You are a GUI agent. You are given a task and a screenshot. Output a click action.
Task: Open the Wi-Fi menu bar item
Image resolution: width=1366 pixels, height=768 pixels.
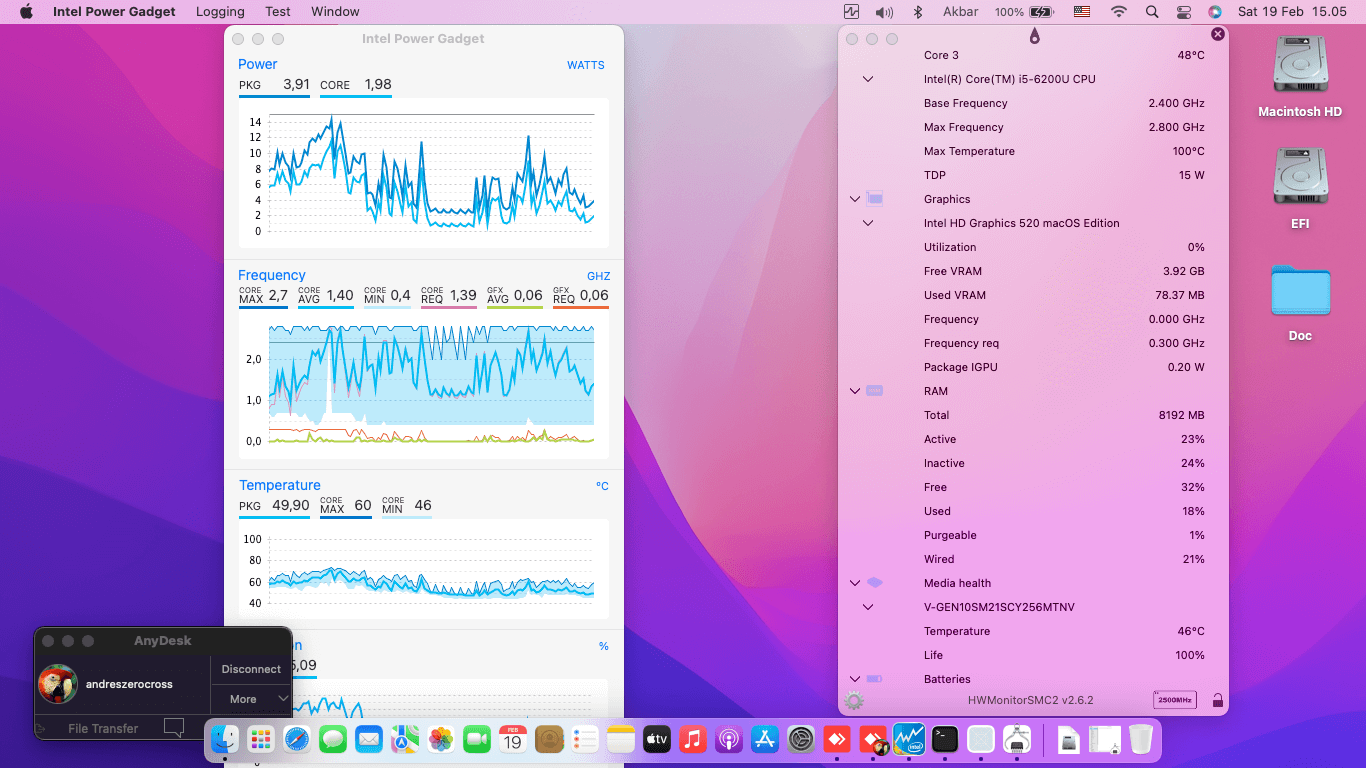click(x=1118, y=12)
